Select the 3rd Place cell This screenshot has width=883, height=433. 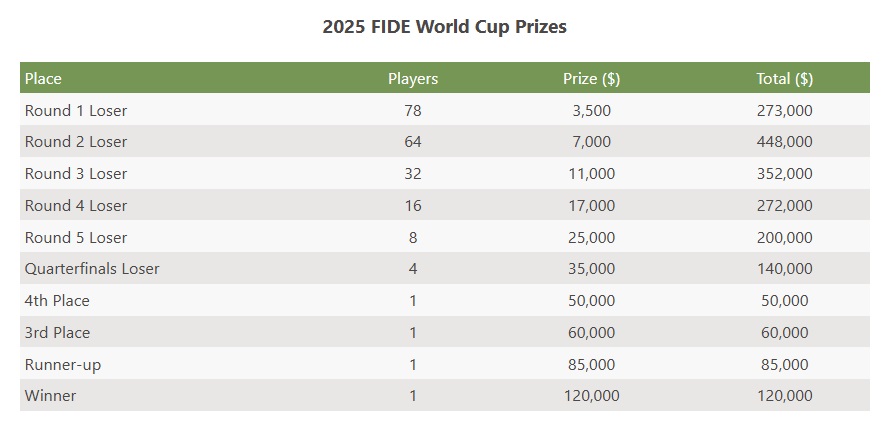pos(57,332)
